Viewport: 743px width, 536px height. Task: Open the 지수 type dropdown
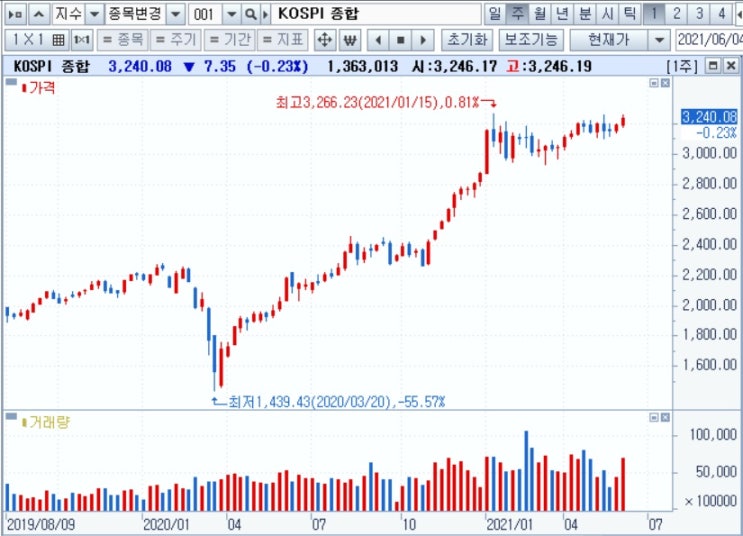[94, 14]
